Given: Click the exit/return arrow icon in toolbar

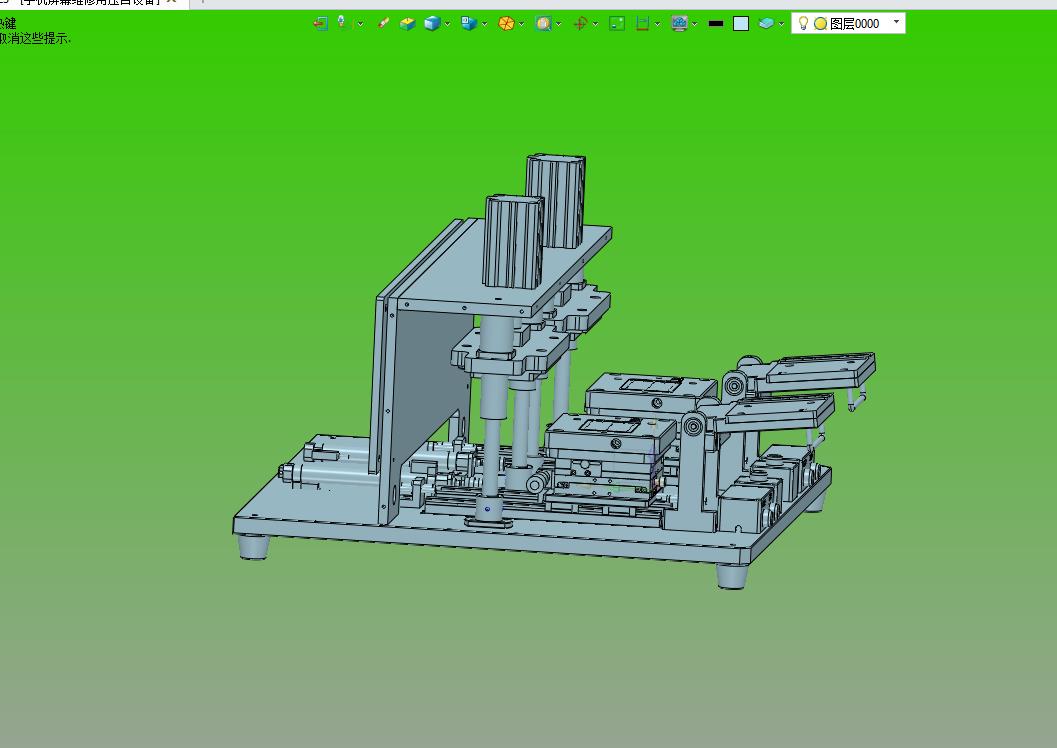Looking at the screenshot, I should (x=320, y=24).
